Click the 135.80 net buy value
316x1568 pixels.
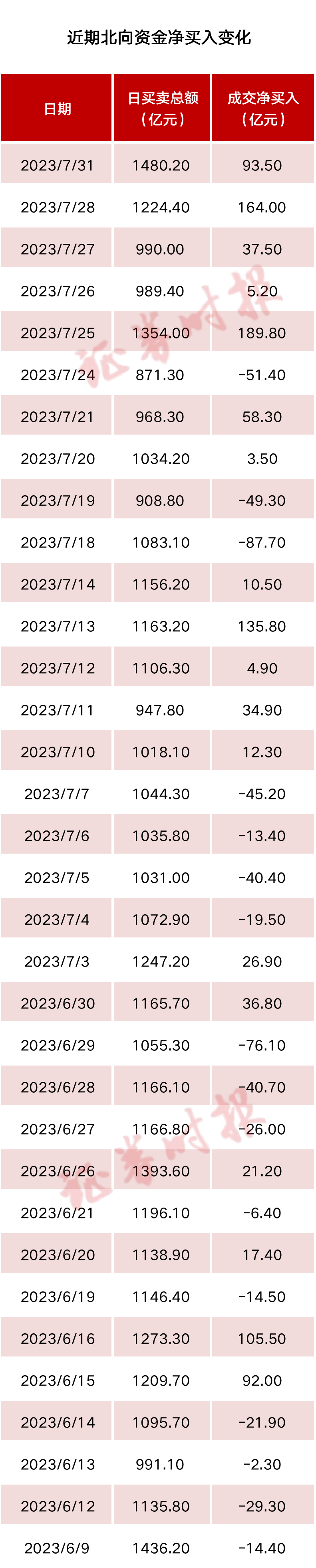[262, 626]
